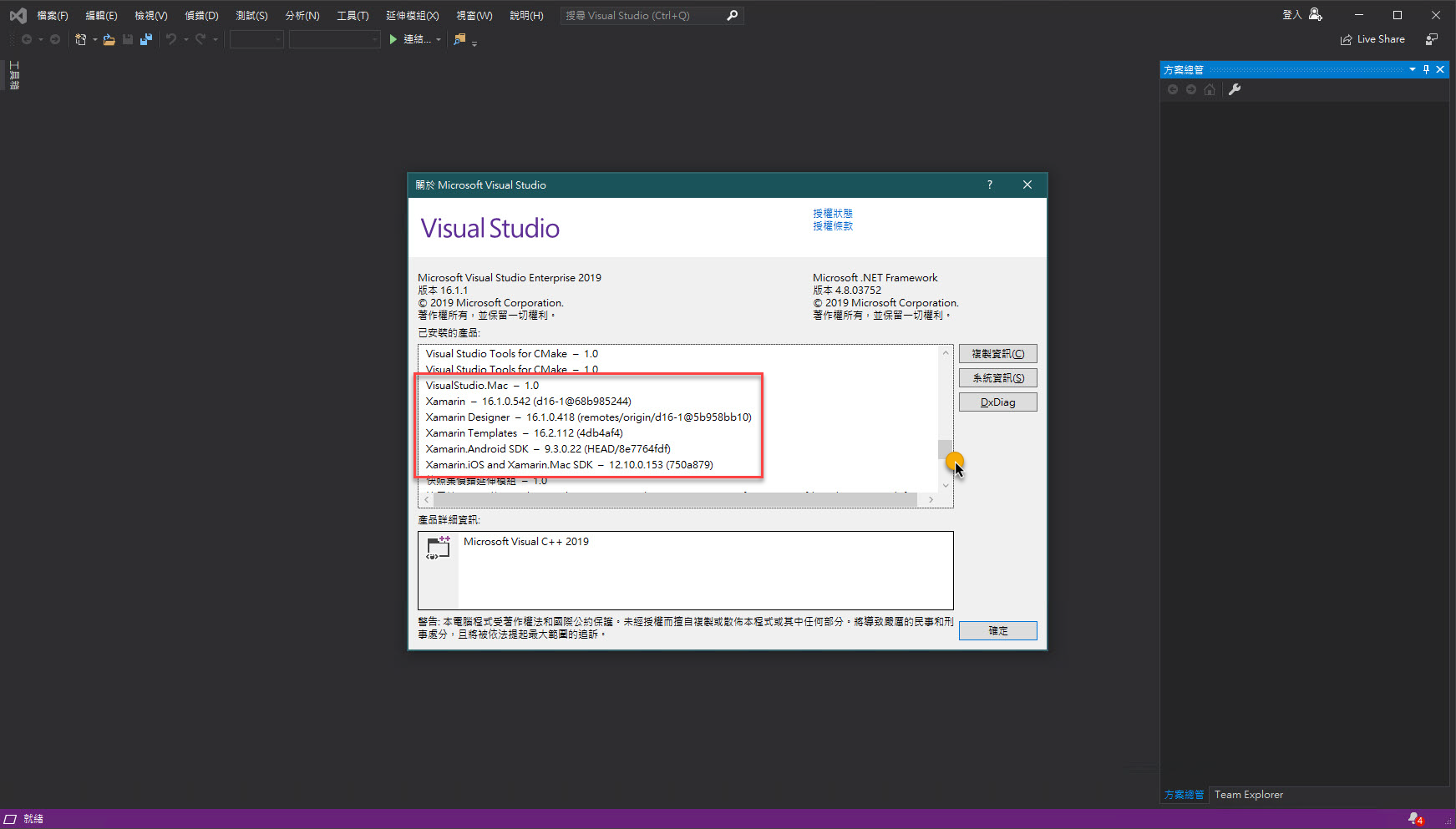1456x829 pixels.
Task: Expand the Undo history dropdown arrow
Action: point(185,39)
